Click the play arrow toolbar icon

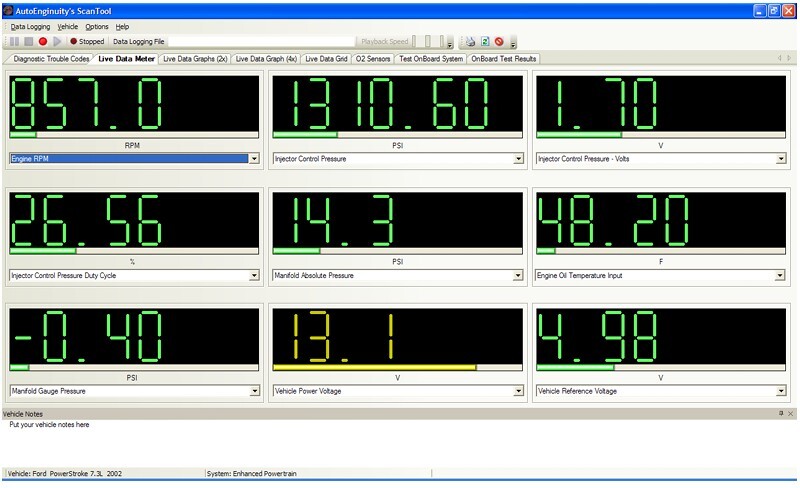click(x=57, y=42)
